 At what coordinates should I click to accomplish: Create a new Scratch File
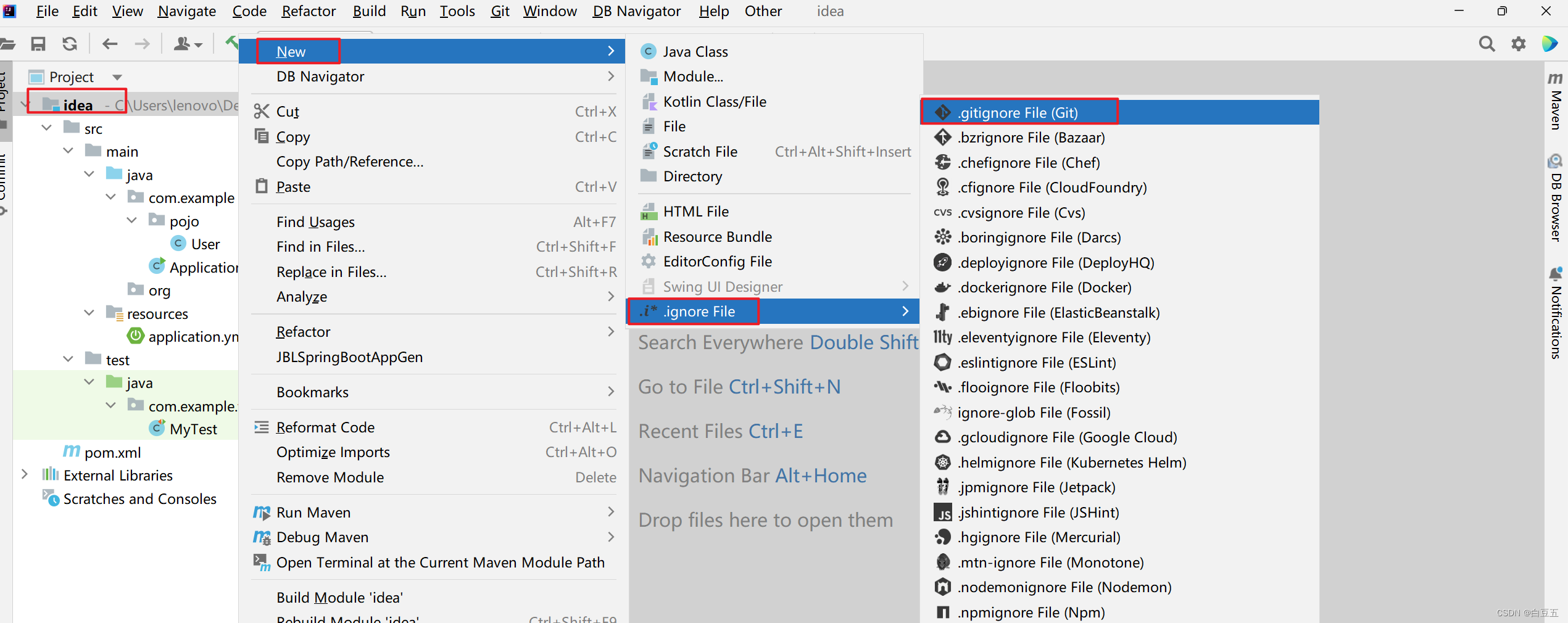click(774, 152)
